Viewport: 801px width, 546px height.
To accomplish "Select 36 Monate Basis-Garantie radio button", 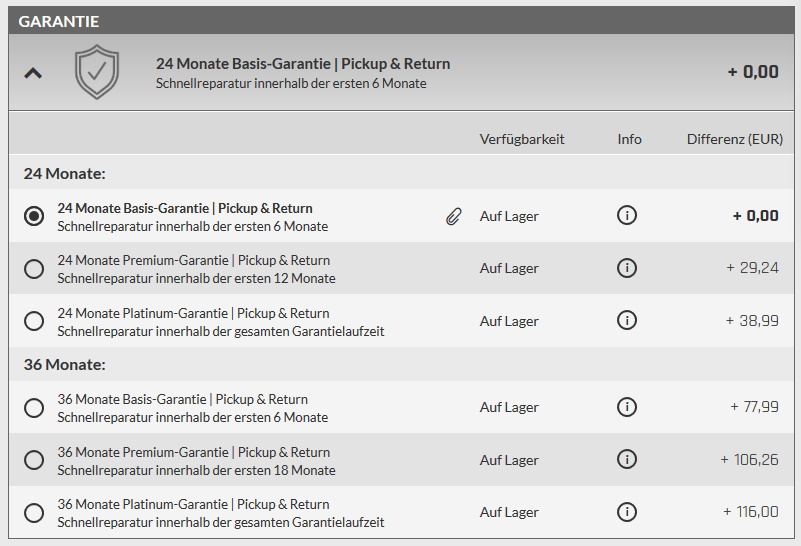I will [x=34, y=408].
